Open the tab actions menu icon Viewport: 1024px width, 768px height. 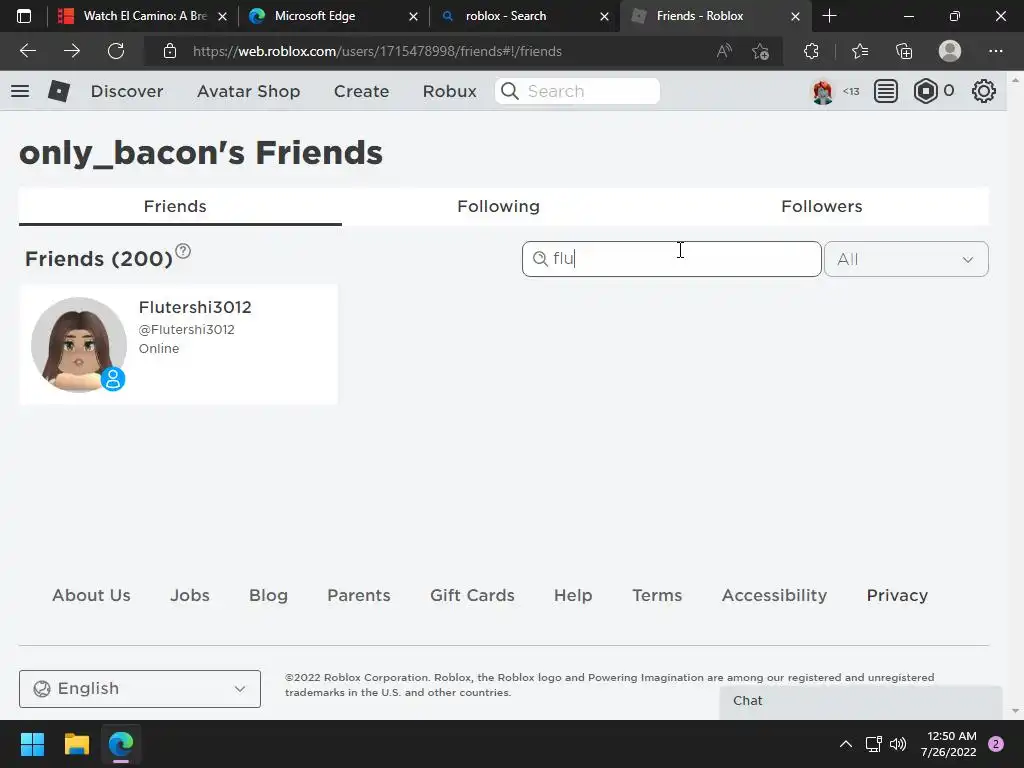24,16
